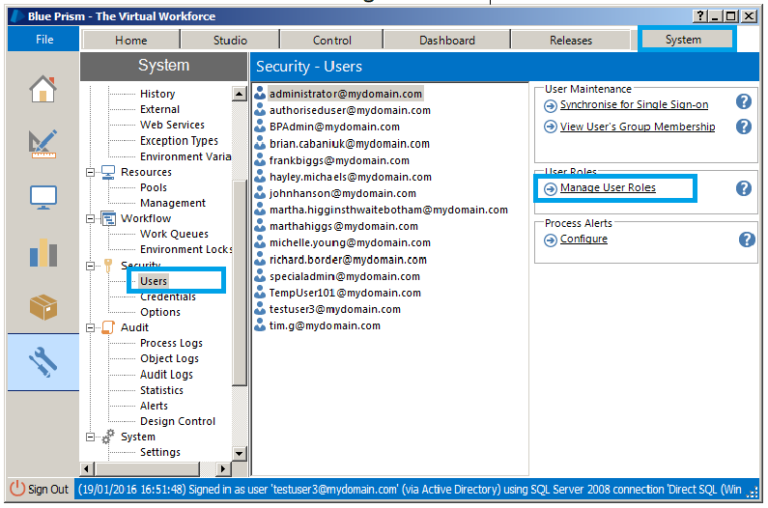Click the System gears icon in tree
768x508 pixels.
point(108,436)
